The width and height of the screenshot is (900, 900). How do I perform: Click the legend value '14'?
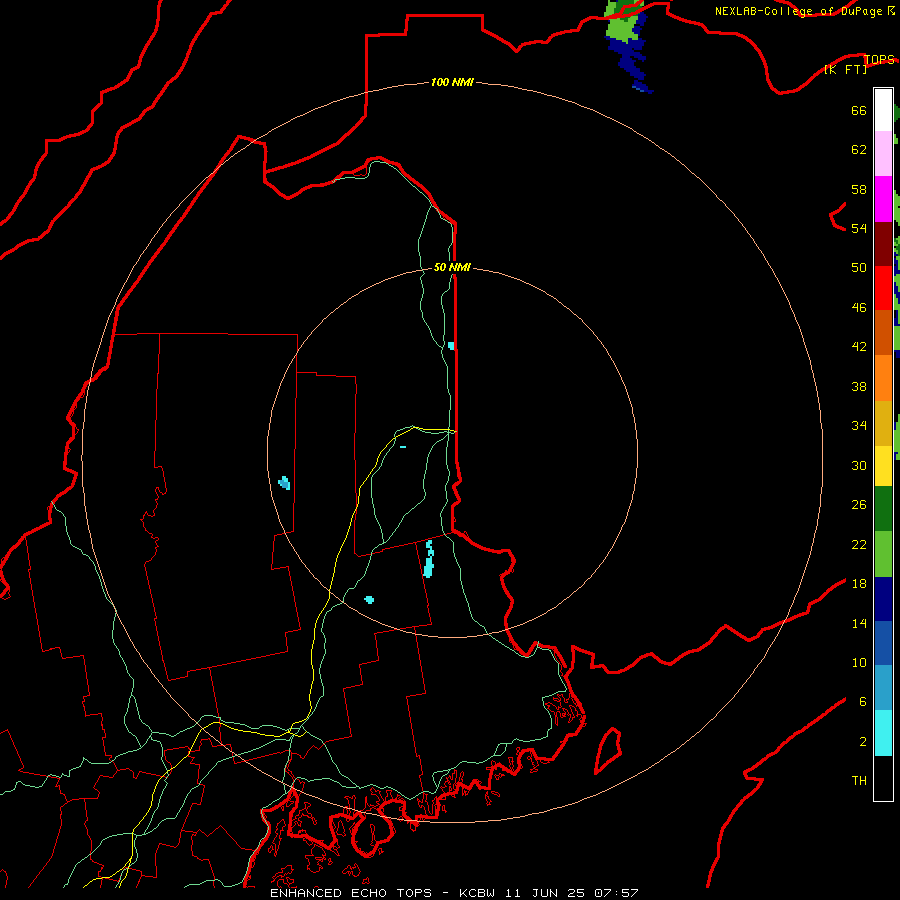(x=859, y=623)
